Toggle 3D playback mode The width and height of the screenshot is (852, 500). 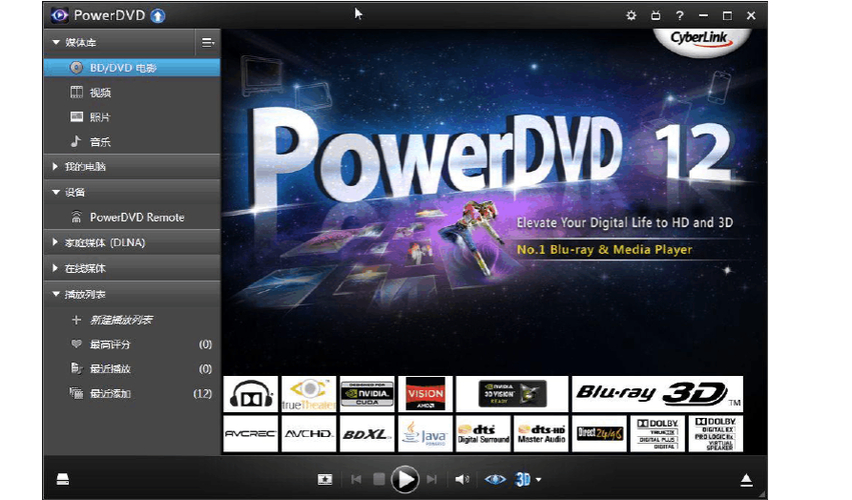[523, 479]
